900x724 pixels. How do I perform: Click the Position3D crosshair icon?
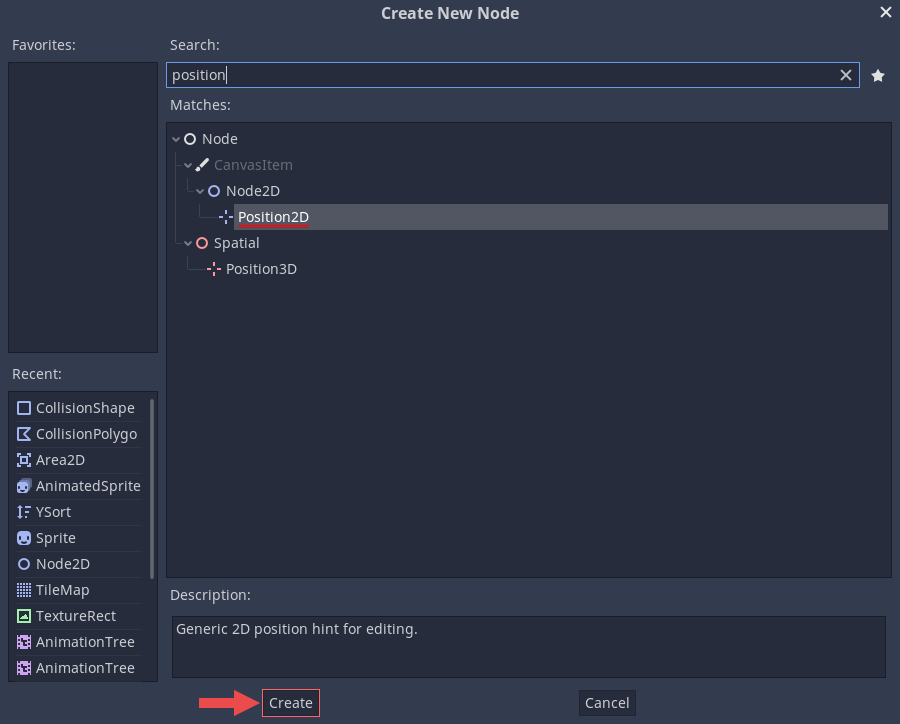[214, 269]
